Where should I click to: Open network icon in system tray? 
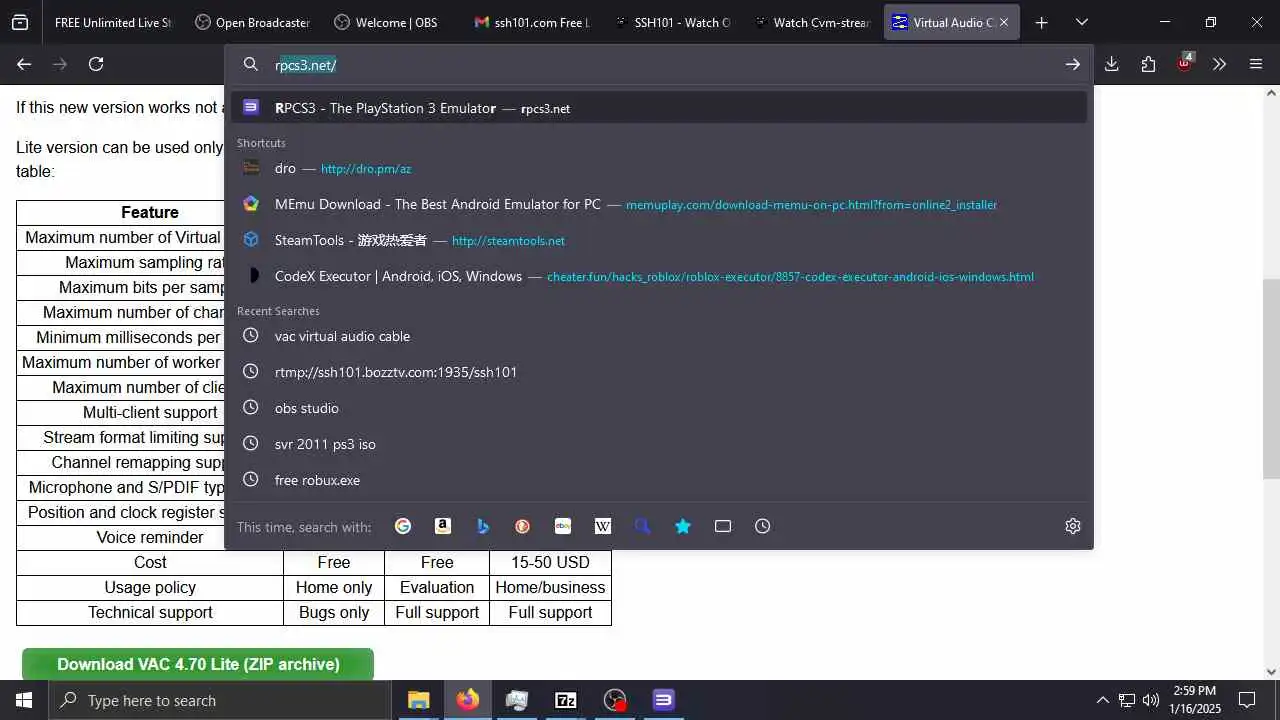pyautogui.click(x=1127, y=700)
